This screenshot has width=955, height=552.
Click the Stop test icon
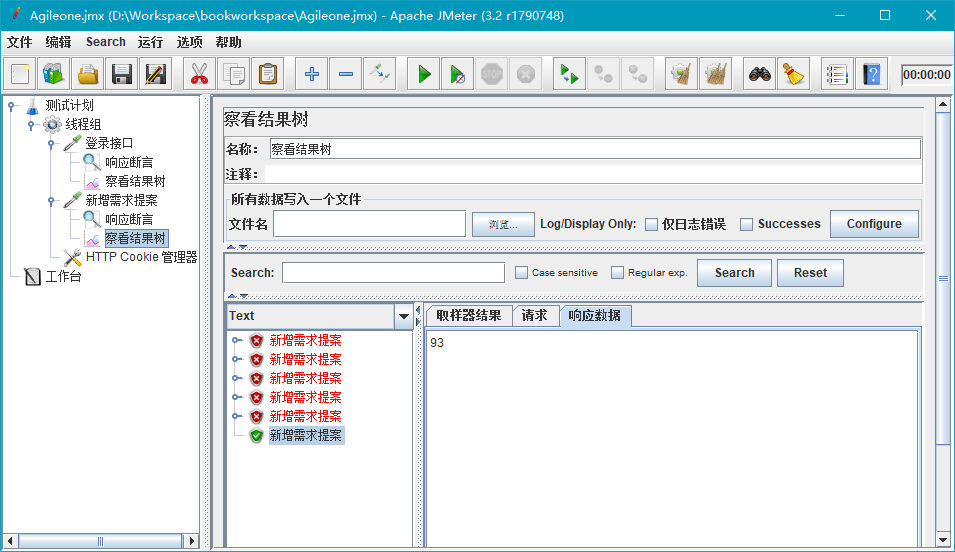click(x=492, y=74)
